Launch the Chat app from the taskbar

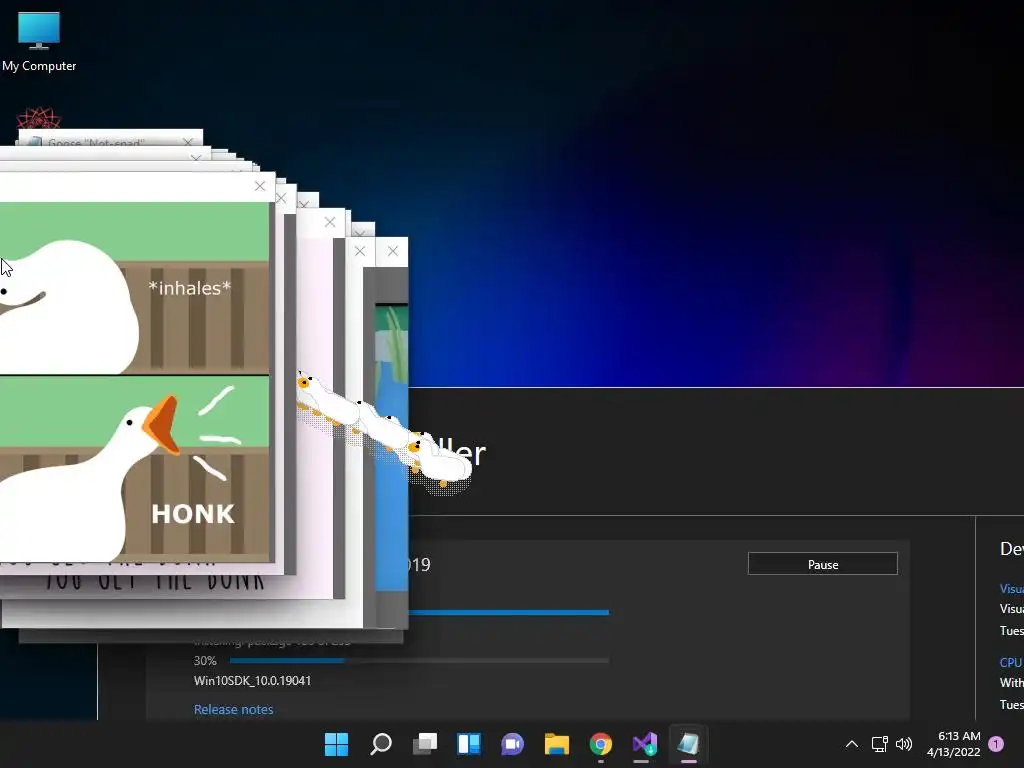513,744
